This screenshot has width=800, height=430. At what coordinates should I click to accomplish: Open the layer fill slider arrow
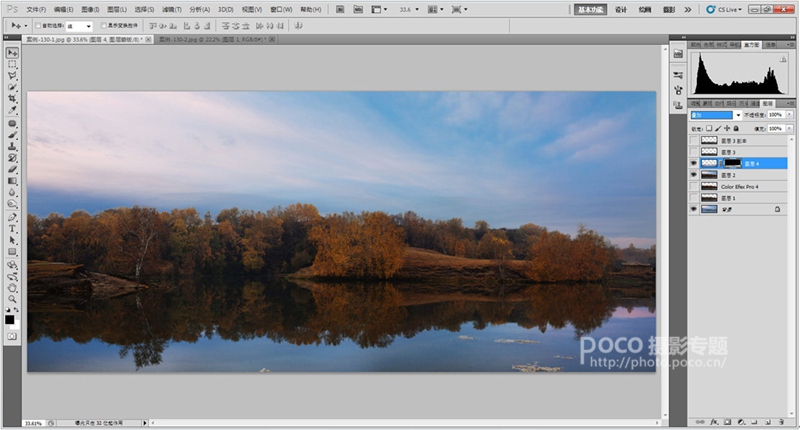click(790, 129)
